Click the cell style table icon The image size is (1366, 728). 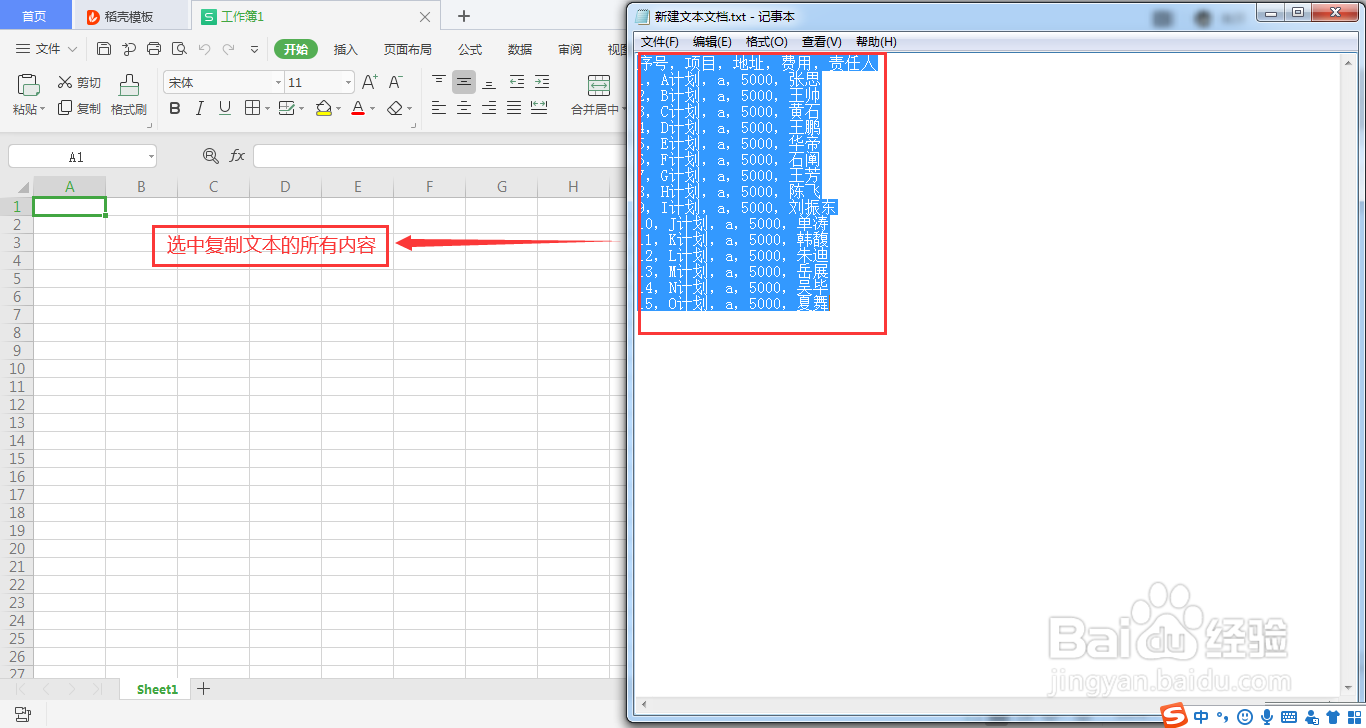(286, 108)
